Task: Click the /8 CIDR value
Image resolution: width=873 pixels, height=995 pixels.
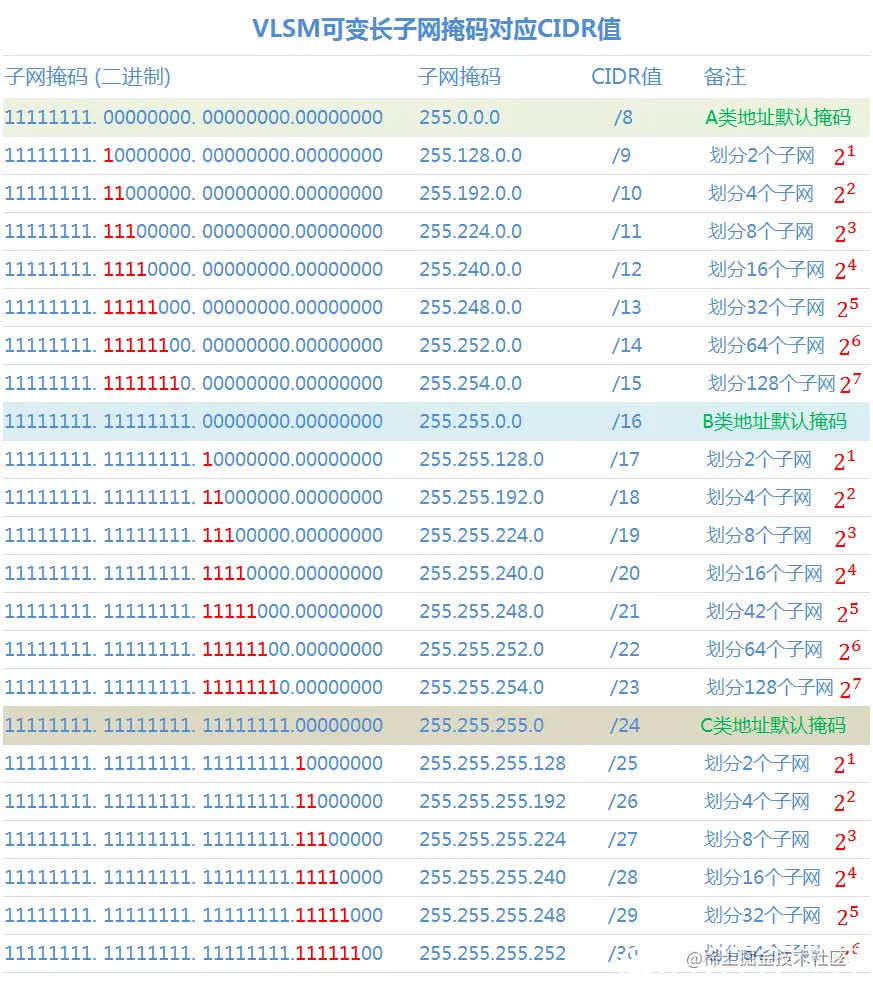Action: 623,117
